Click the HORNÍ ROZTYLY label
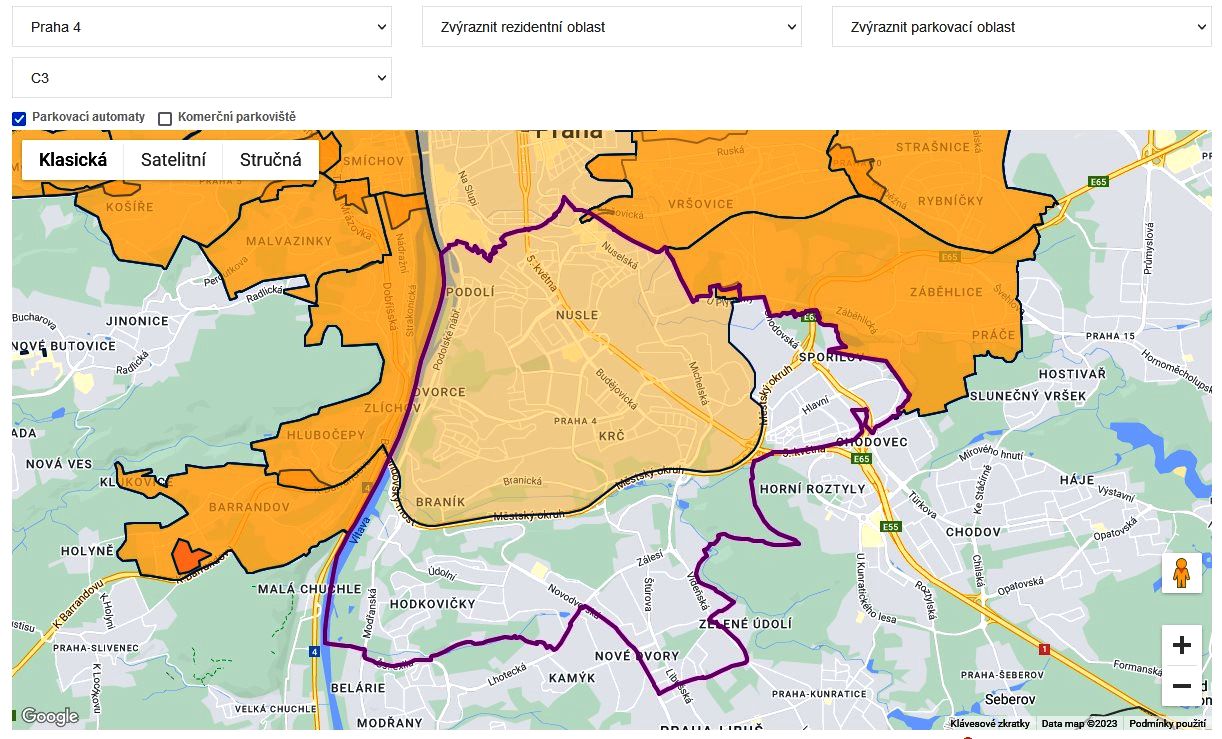The height and width of the screenshot is (739, 1222). [812, 489]
